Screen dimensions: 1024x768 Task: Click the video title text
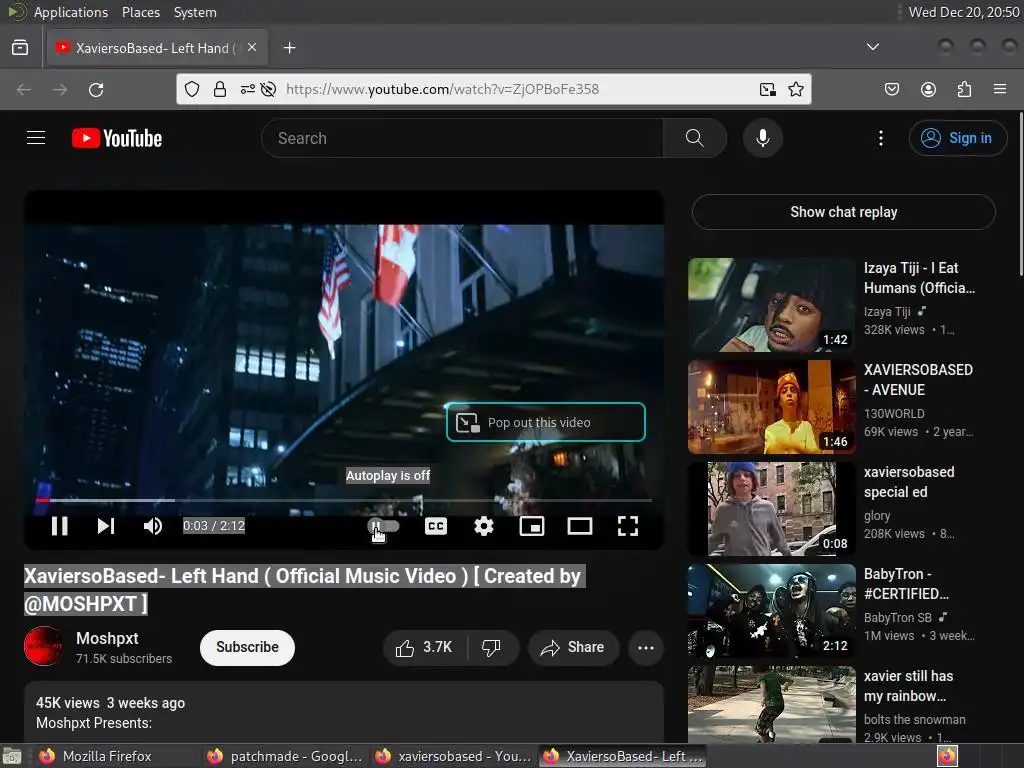[304, 590]
